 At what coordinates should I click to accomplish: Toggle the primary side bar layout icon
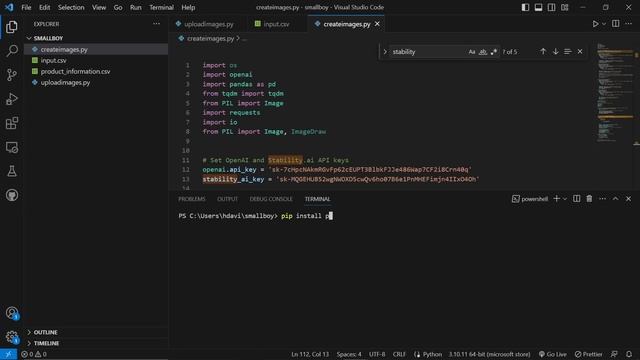525,7
